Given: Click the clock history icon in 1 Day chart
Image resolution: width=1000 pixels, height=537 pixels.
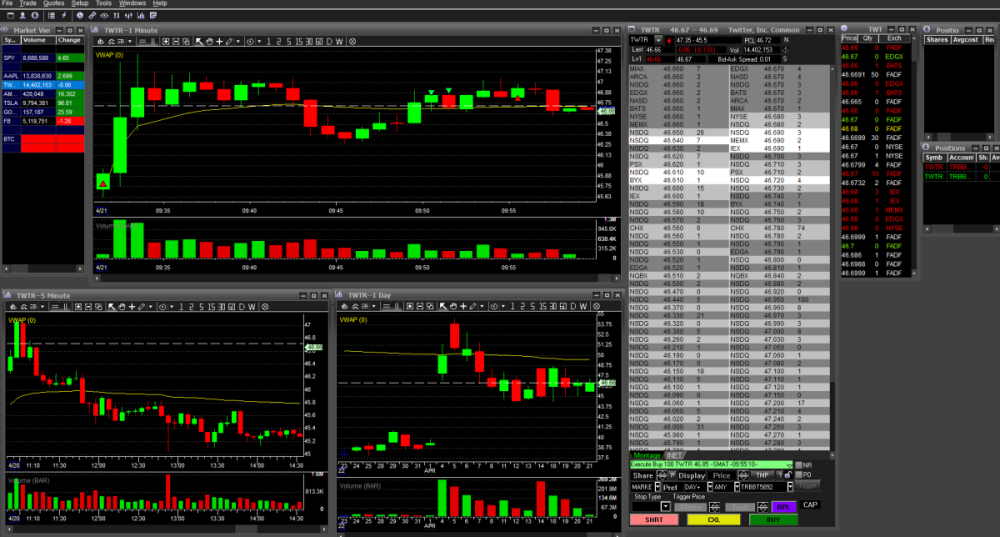Looking at the screenshot, I should coord(494,306).
